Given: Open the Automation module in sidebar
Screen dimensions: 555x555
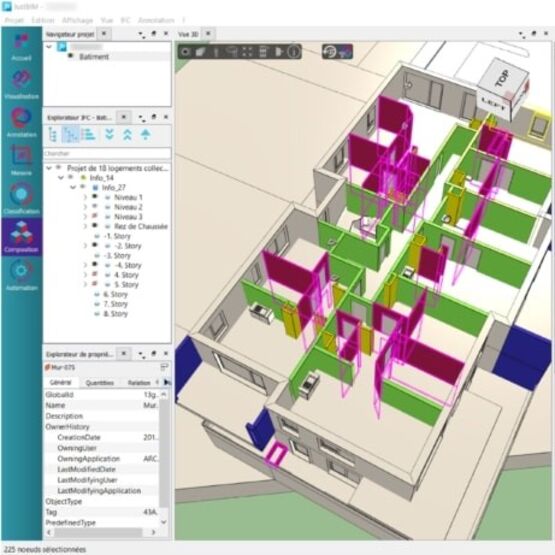Looking at the screenshot, I should point(21,276).
